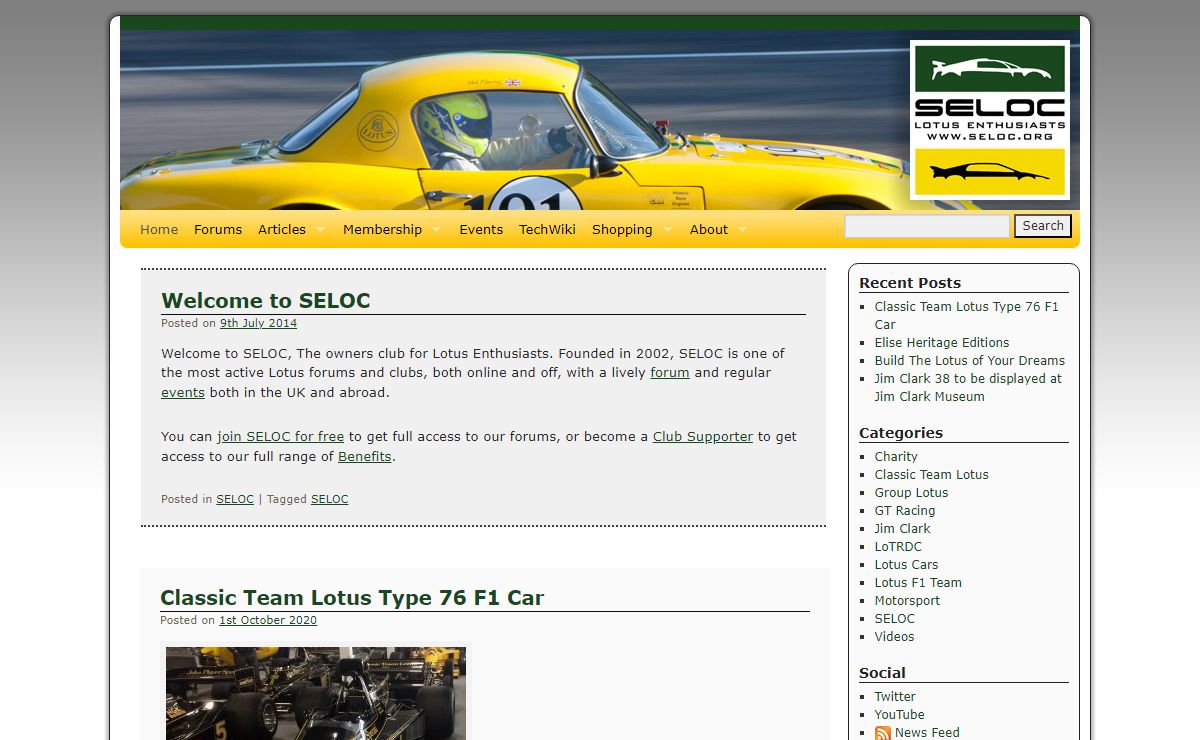
Task: Open the Articles menu item
Action: (282, 229)
